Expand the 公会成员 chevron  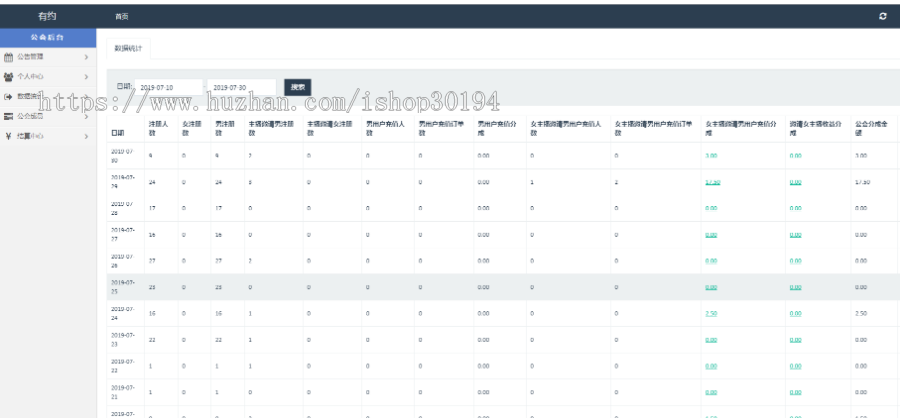pos(86,117)
